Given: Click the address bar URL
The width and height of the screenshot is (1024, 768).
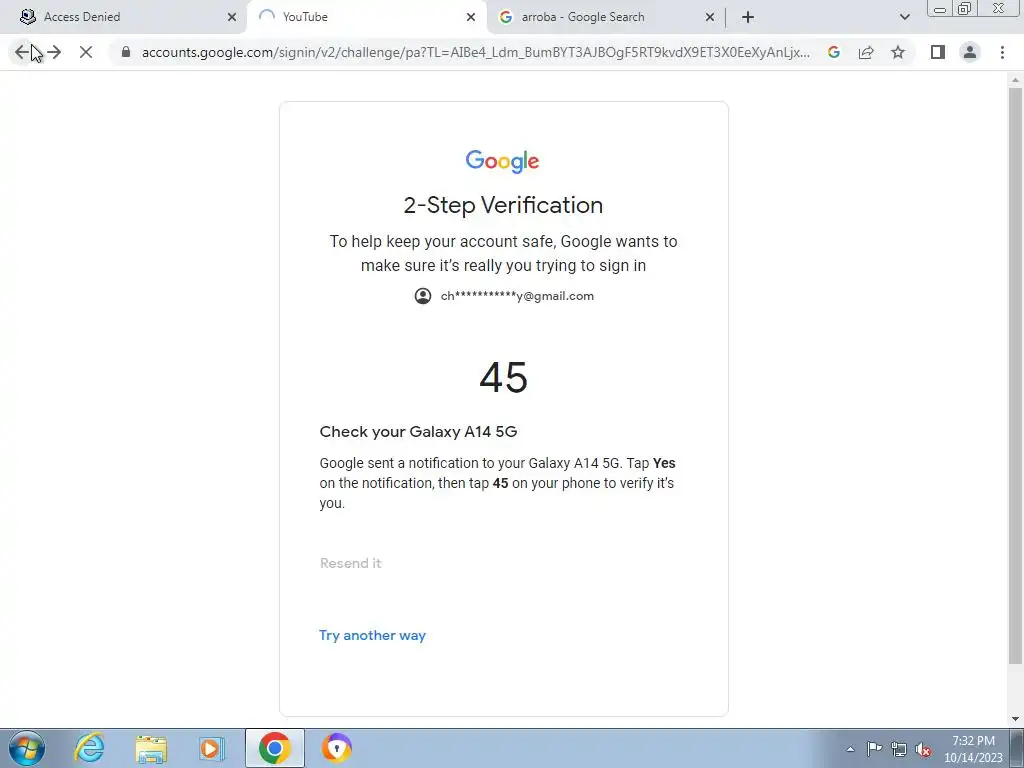Looking at the screenshot, I should (x=475, y=52).
